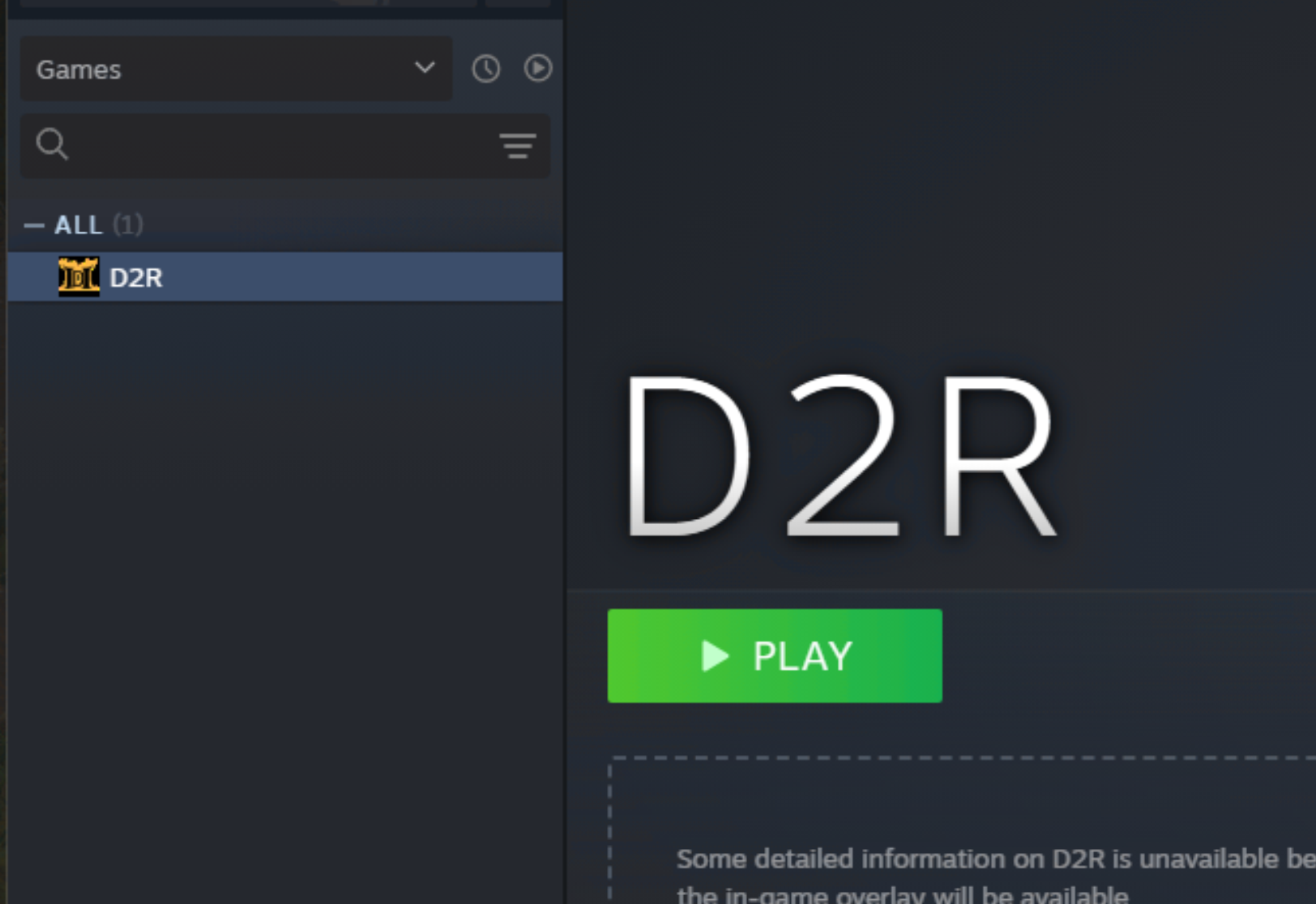Select D2R in the games list
Viewport: 1316px width, 904px height.
point(285,277)
